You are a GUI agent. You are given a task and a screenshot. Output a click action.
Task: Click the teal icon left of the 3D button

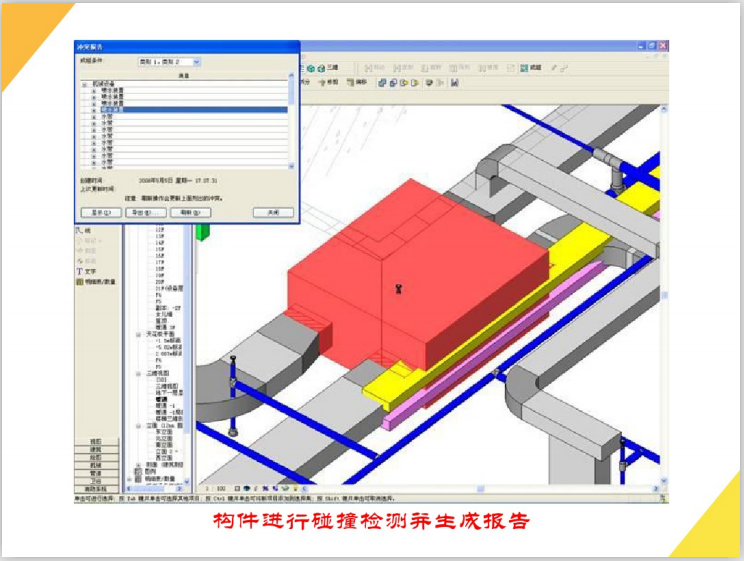pos(310,67)
